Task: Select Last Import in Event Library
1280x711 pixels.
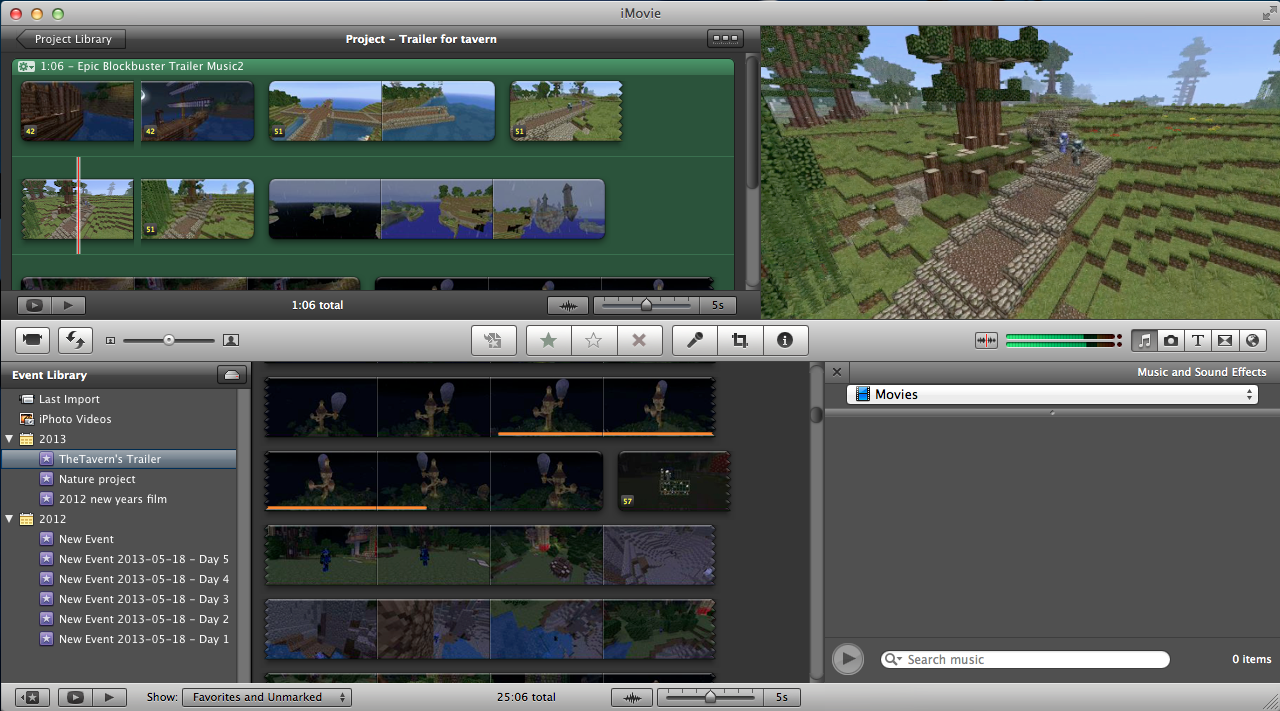Action: click(69, 399)
